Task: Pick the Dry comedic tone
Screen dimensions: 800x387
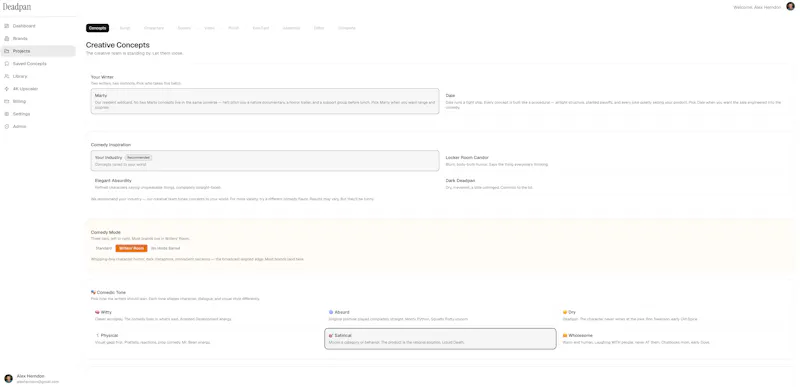Action: [674, 315]
